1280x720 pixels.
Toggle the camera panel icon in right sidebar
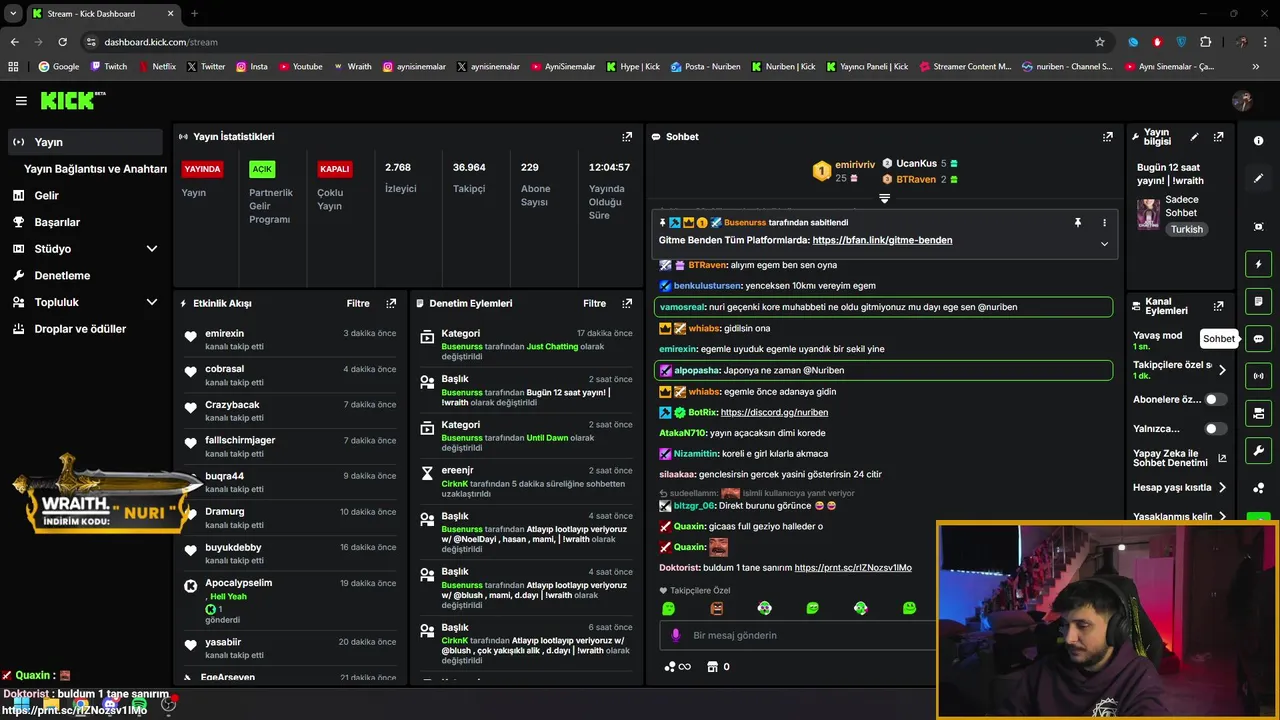[1258, 413]
